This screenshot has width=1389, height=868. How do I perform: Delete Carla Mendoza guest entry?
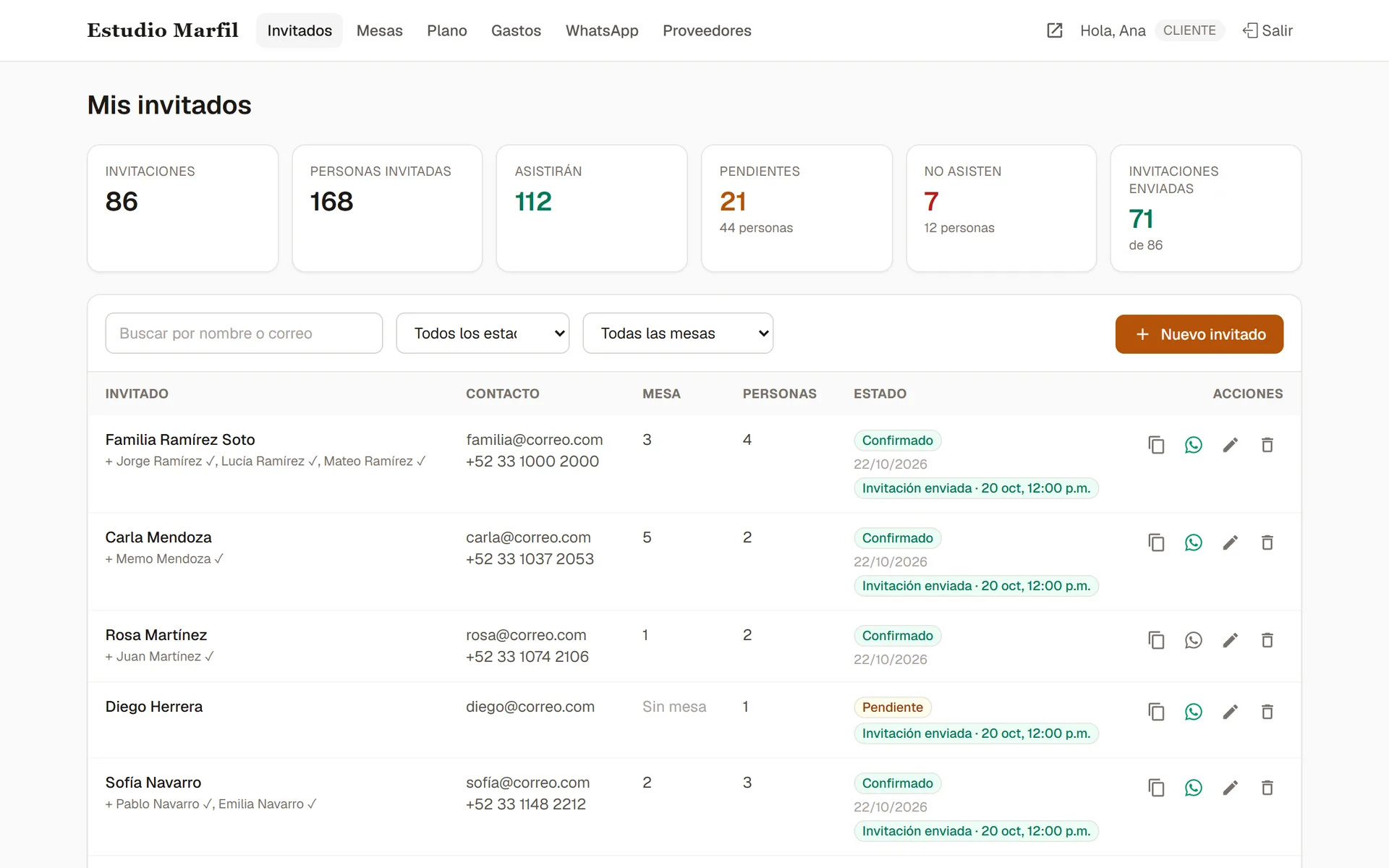point(1267,542)
